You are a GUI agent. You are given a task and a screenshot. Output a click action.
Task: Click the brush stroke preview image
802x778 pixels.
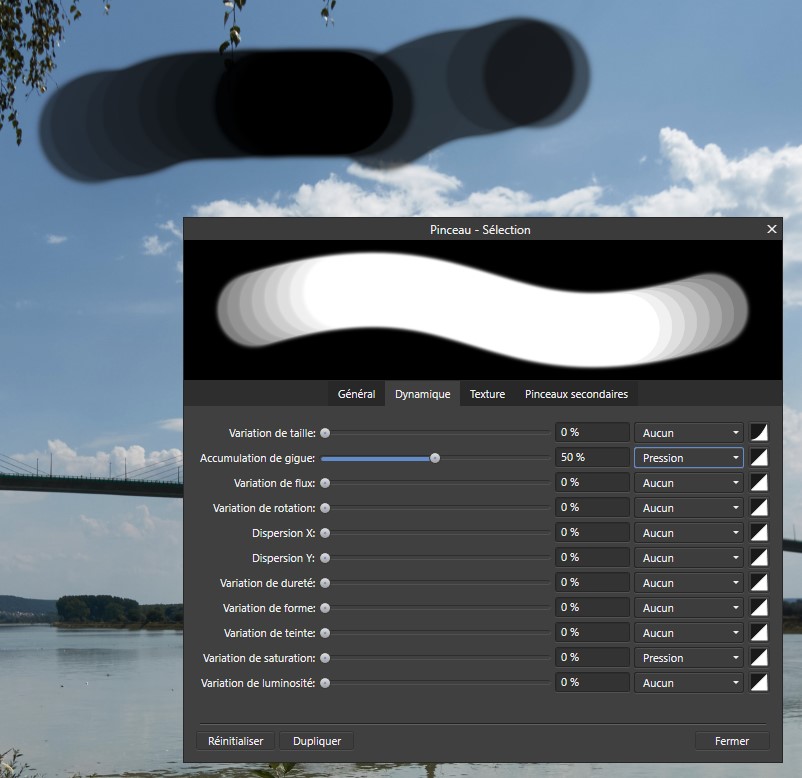pos(483,310)
